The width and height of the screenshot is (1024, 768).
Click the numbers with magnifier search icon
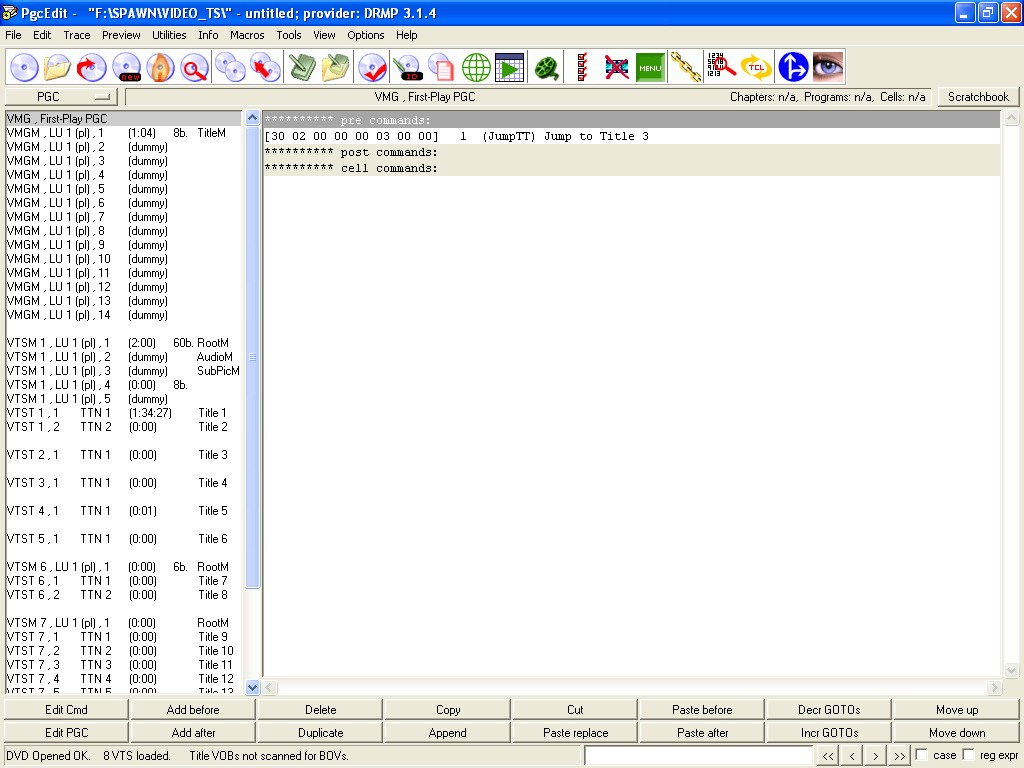pyautogui.click(x=721, y=67)
